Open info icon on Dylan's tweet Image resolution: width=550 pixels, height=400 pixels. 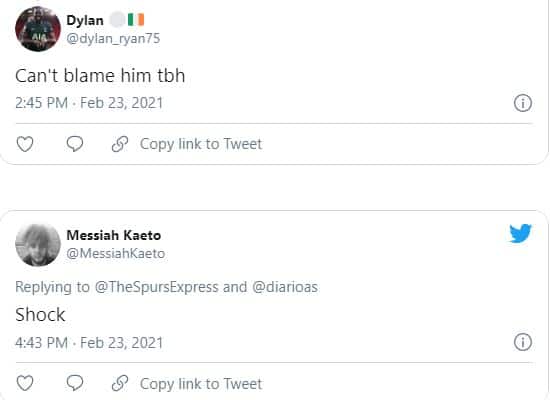click(x=523, y=103)
